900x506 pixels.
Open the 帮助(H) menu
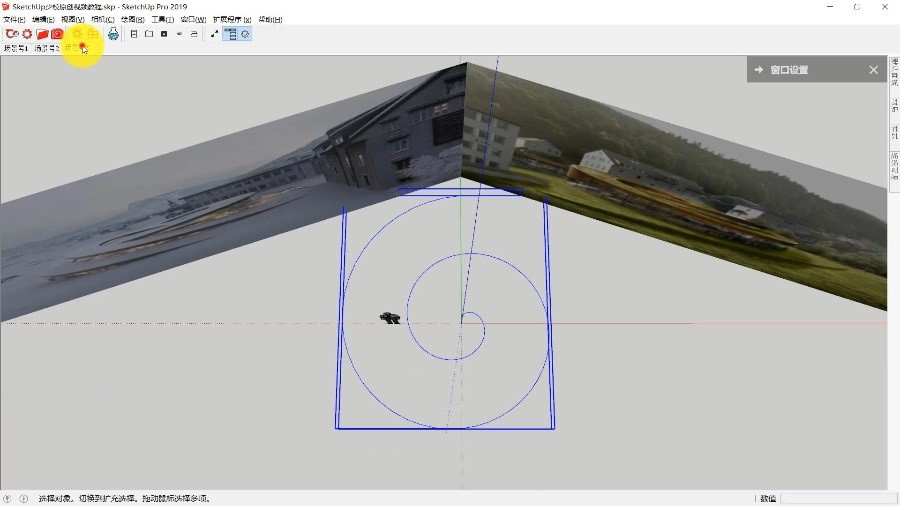pos(270,20)
